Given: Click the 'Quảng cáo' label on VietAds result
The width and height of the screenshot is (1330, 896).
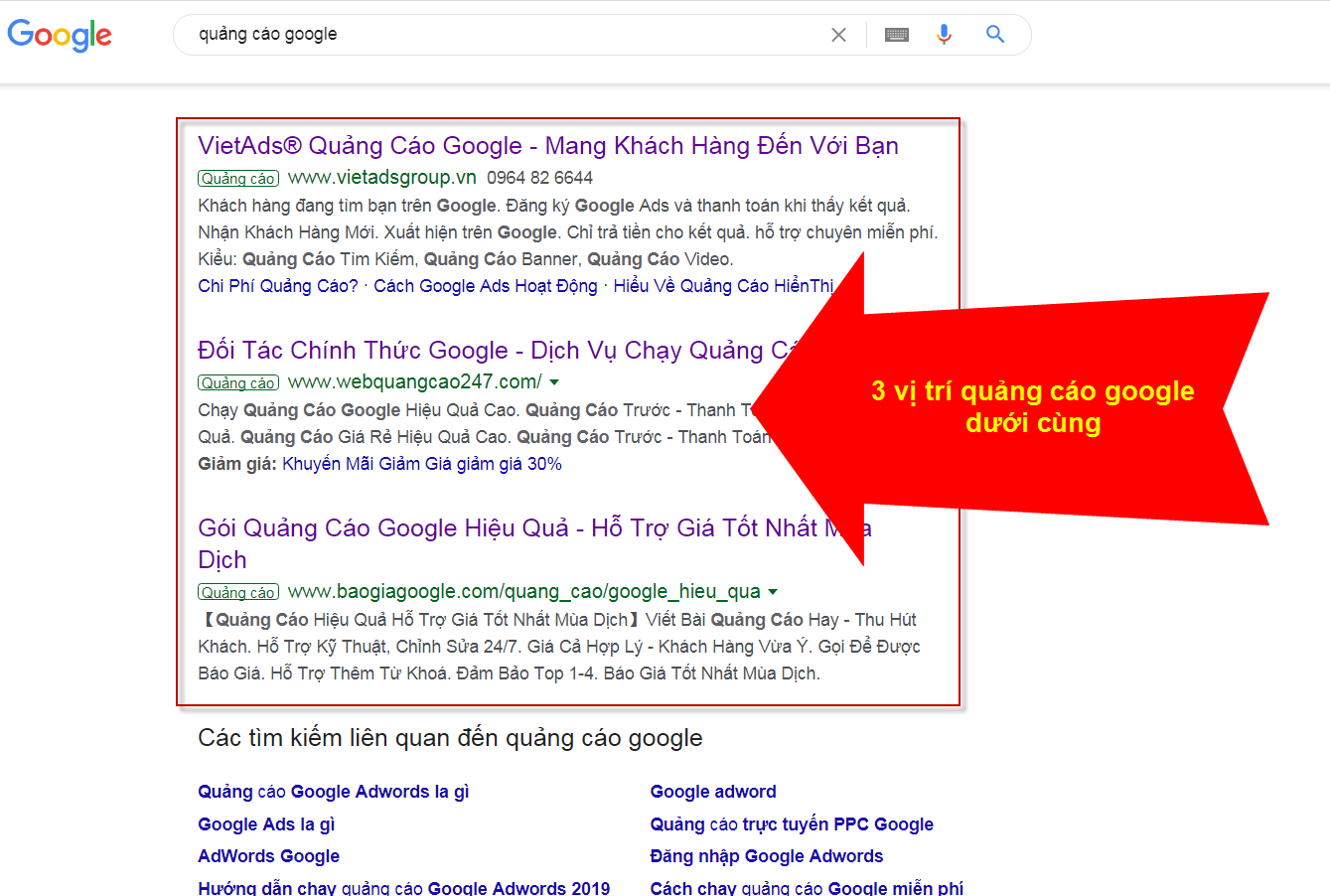Looking at the screenshot, I should [237, 178].
